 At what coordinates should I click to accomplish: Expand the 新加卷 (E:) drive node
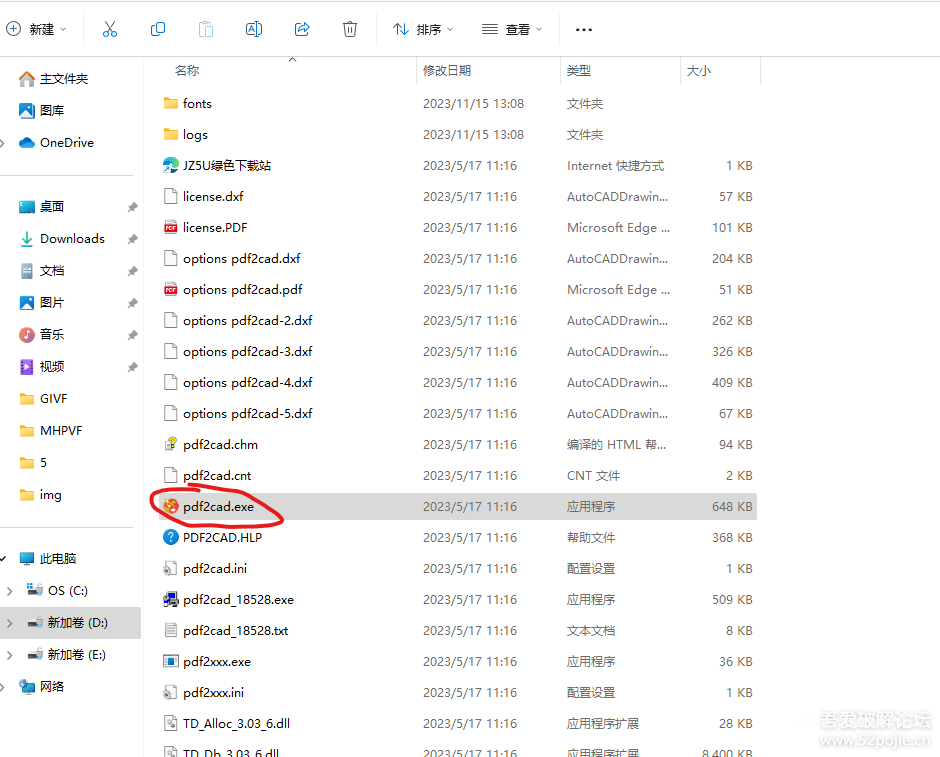tap(10, 655)
